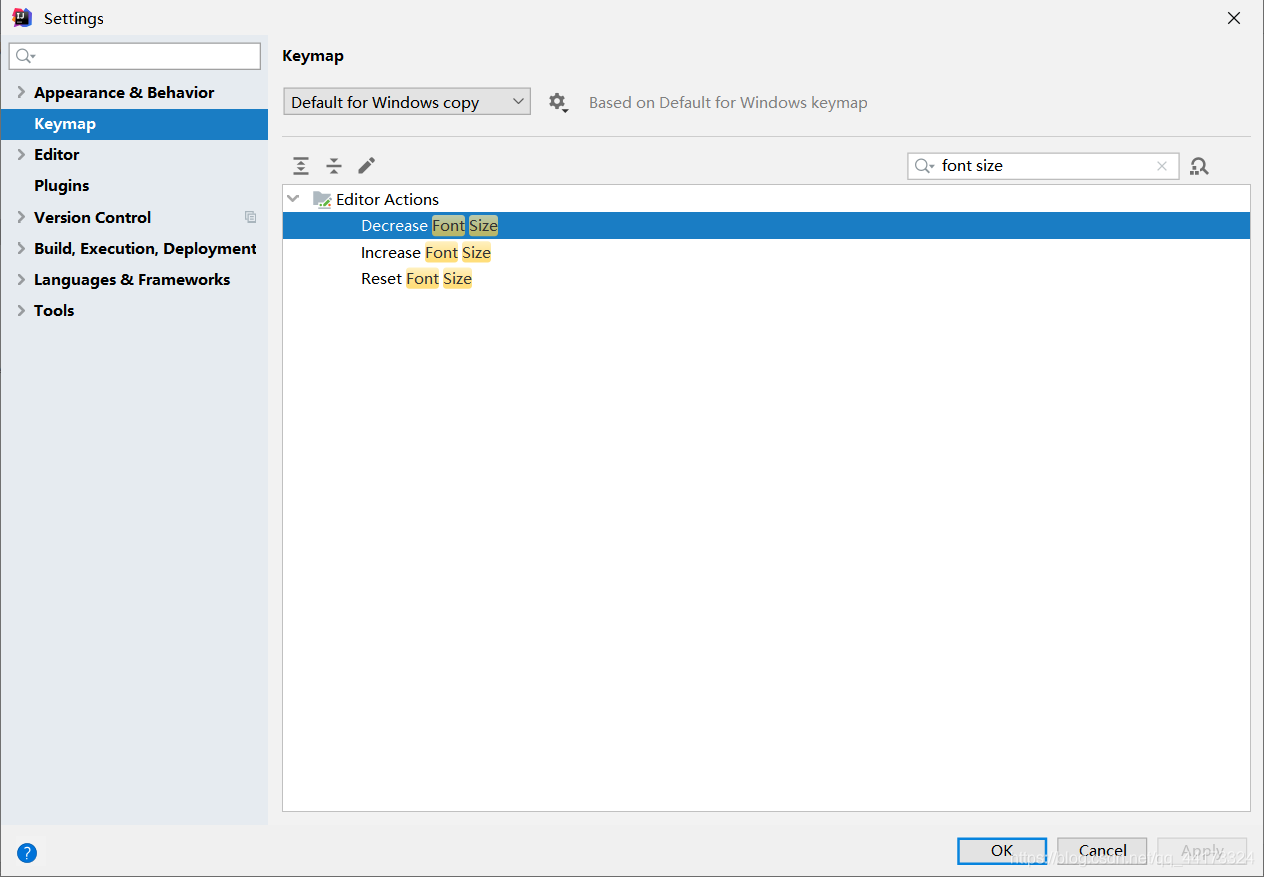Open the keymap gear options menu
This screenshot has height=877, width=1264.
point(558,102)
